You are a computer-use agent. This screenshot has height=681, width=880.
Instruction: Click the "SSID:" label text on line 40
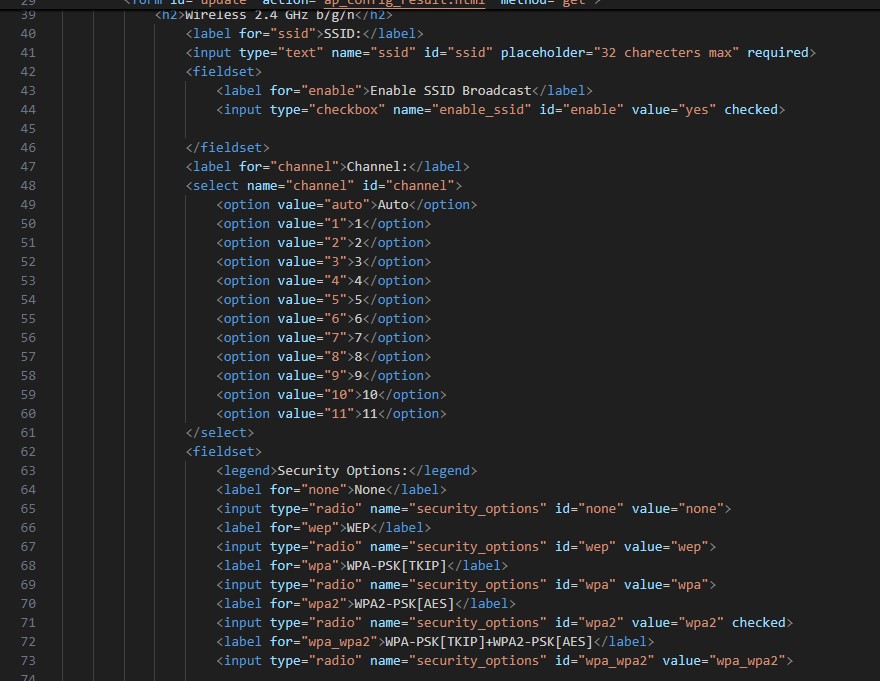click(x=342, y=34)
